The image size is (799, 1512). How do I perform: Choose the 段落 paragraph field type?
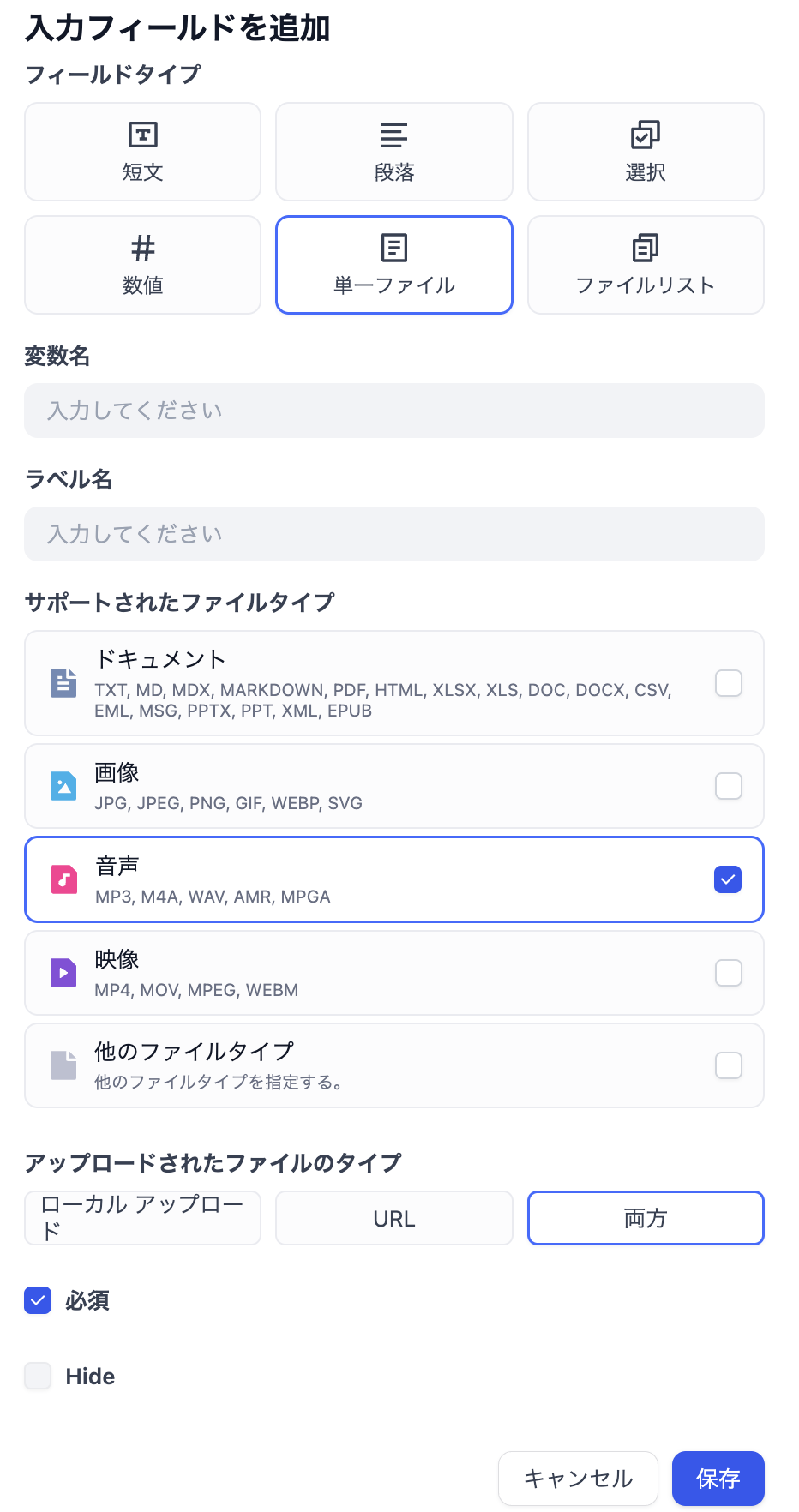tap(393, 152)
